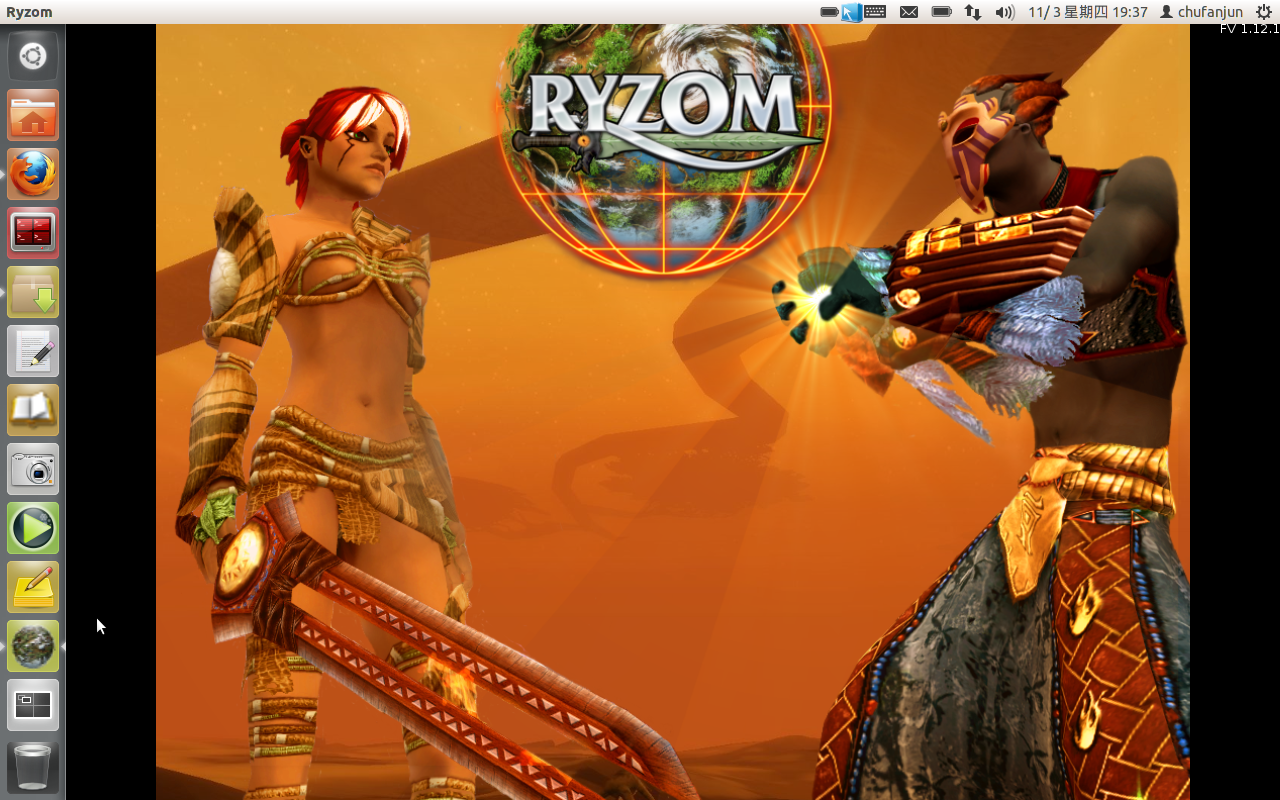
Task: Open the software installer box icon
Action: (33, 292)
